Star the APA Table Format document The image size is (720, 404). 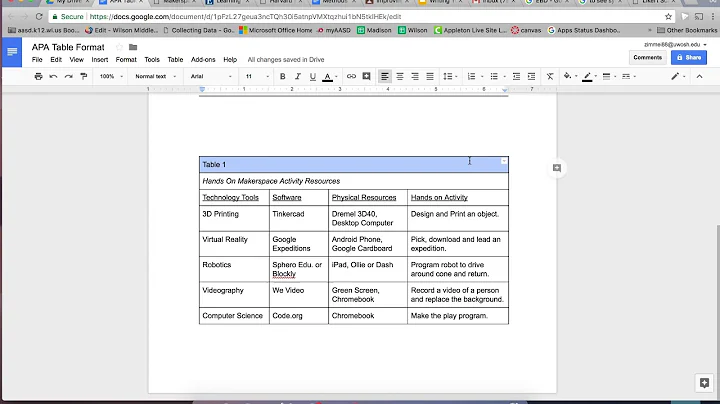point(119,47)
